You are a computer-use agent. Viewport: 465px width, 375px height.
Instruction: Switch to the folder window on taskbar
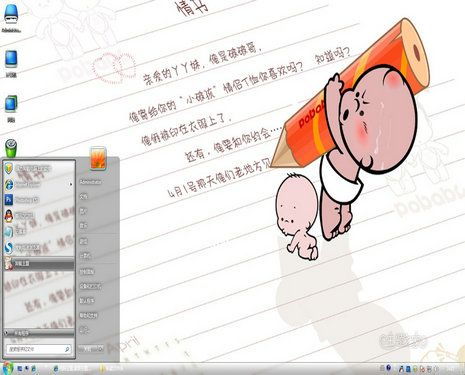point(112,368)
